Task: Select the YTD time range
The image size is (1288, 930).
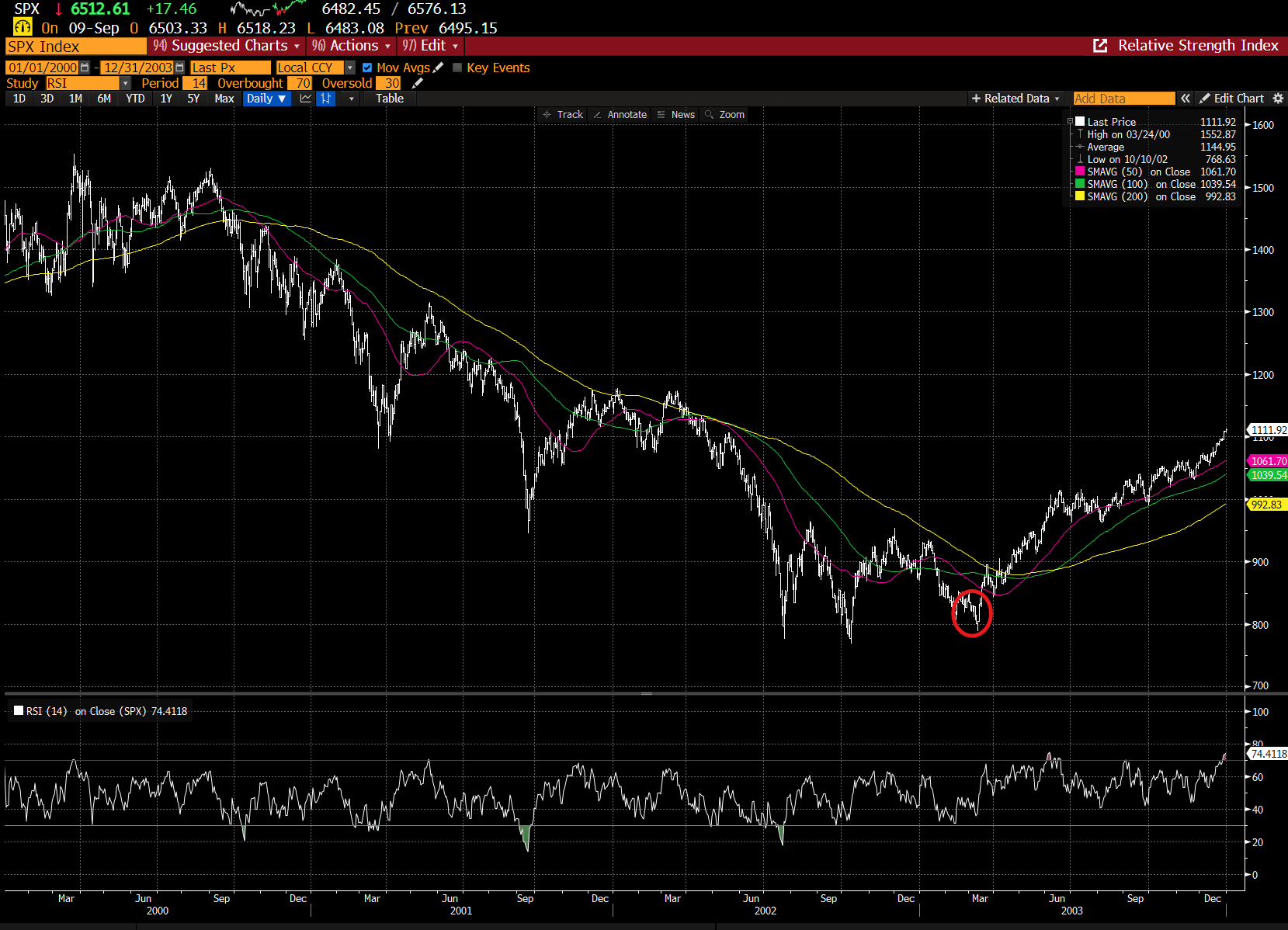Action: tap(135, 99)
